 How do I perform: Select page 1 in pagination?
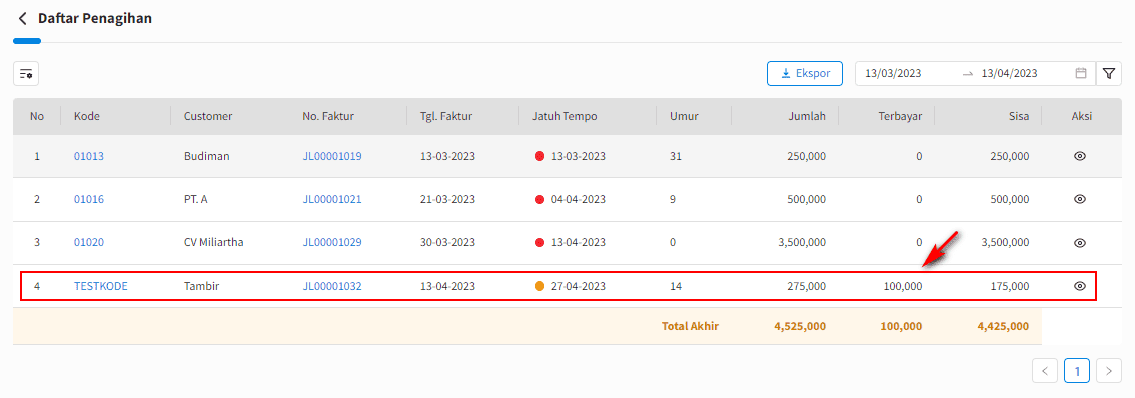point(1076,371)
